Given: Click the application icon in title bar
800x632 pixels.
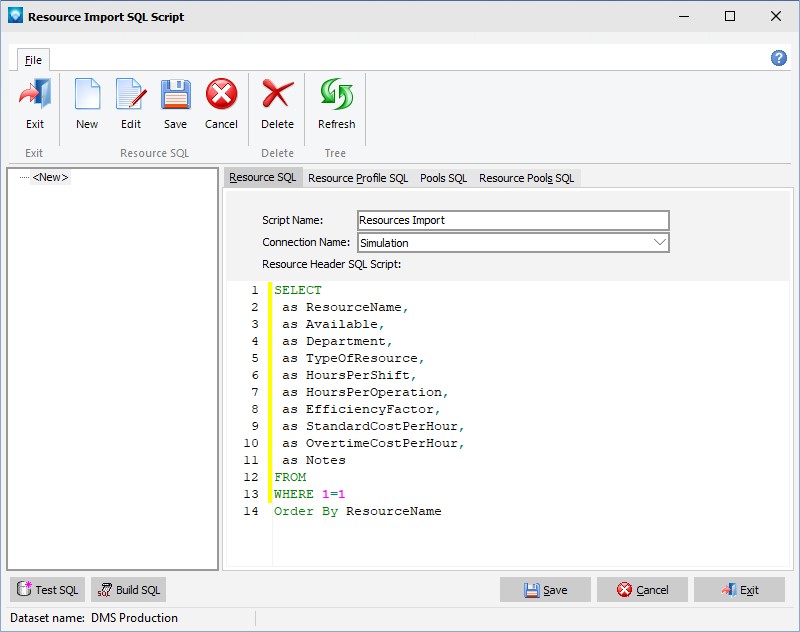Looking at the screenshot, I should tap(15, 16).
